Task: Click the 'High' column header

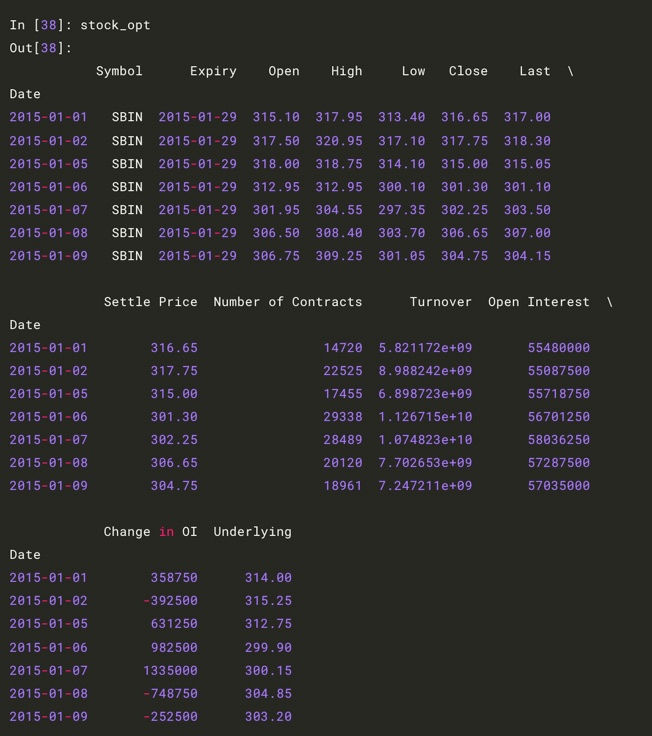Action: click(x=346, y=71)
